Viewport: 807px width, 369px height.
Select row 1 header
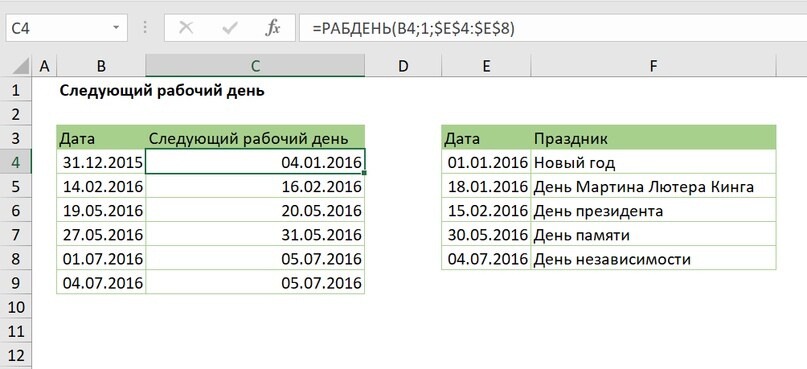click(x=16, y=91)
